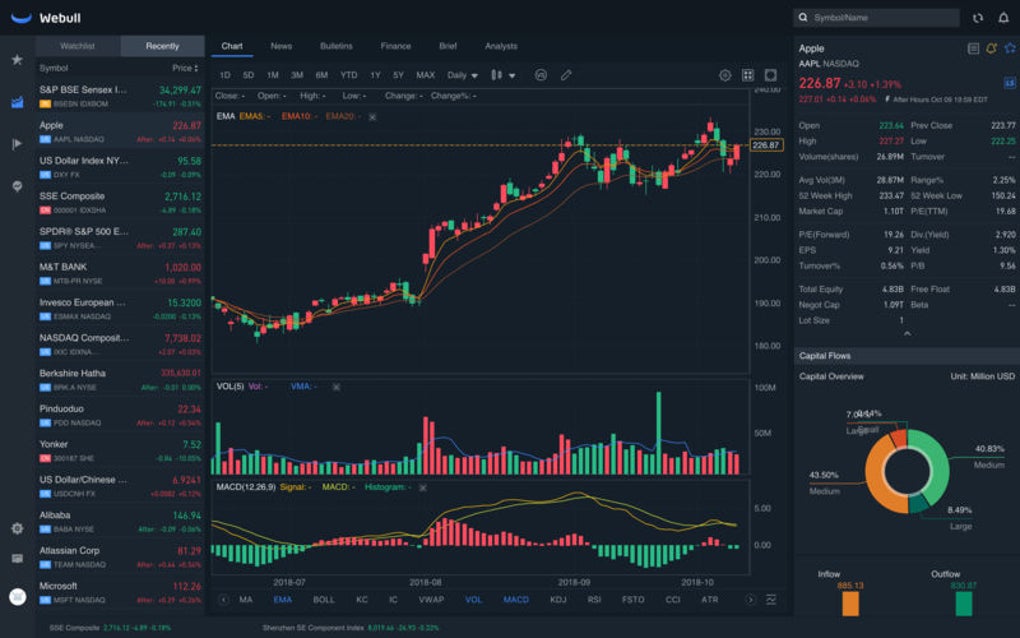
Task: Open the chart comparison circle icon
Action: pyautogui.click(x=541, y=75)
